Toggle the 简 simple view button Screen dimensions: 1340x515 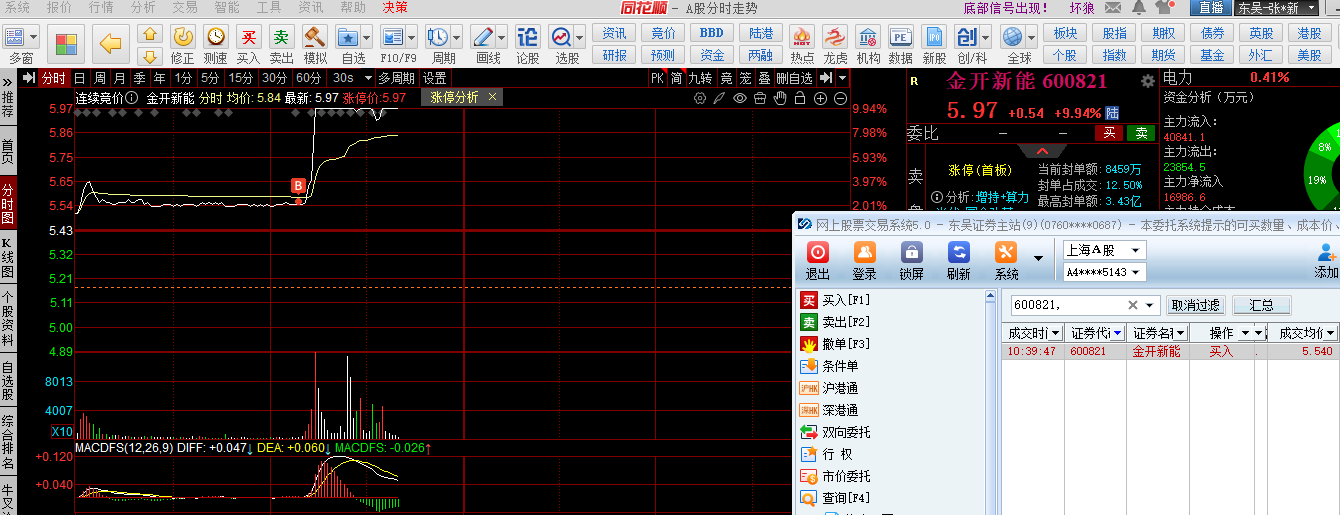(677, 78)
